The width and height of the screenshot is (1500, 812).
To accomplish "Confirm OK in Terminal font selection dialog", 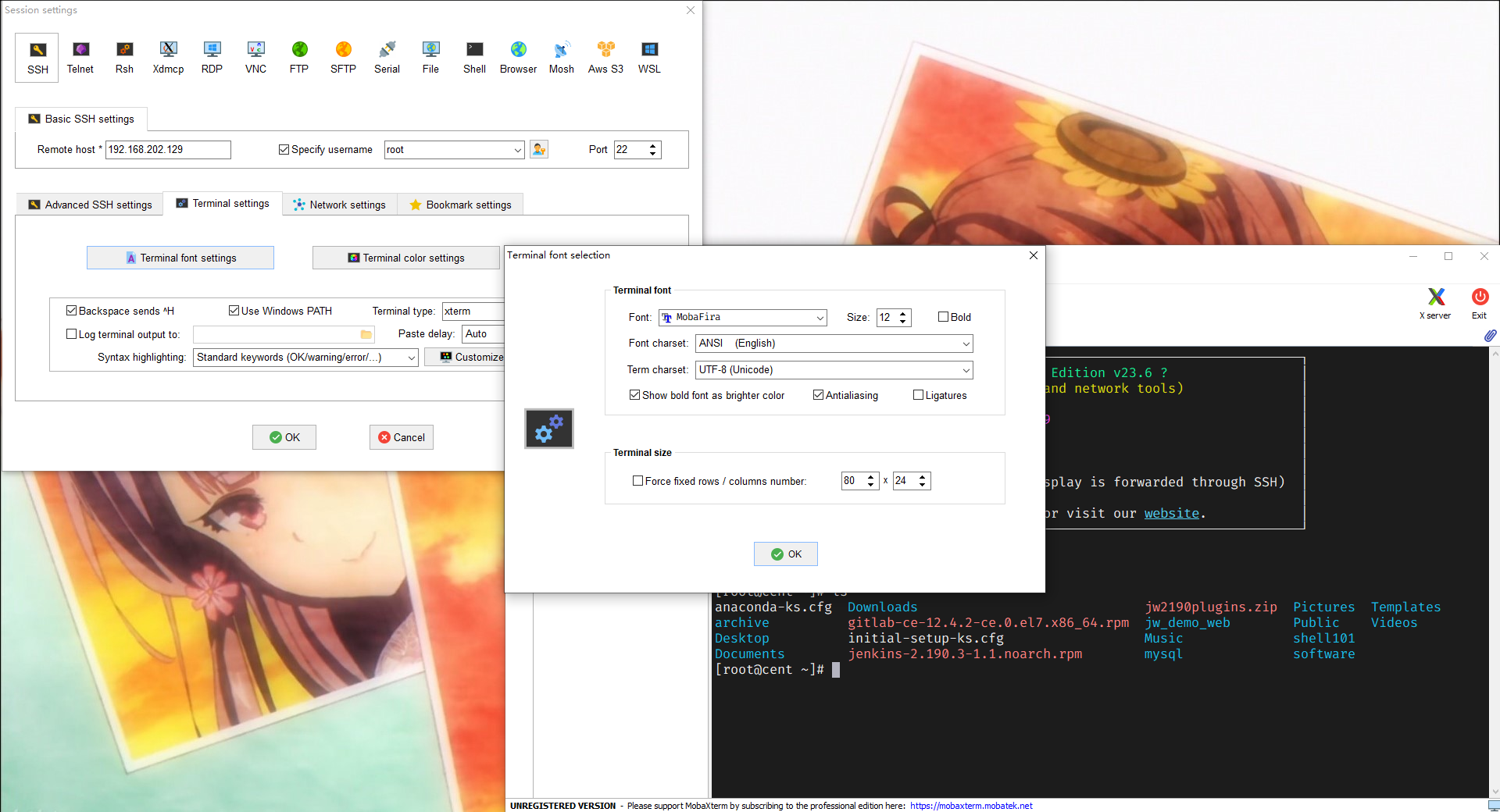I will click(786, 554).
